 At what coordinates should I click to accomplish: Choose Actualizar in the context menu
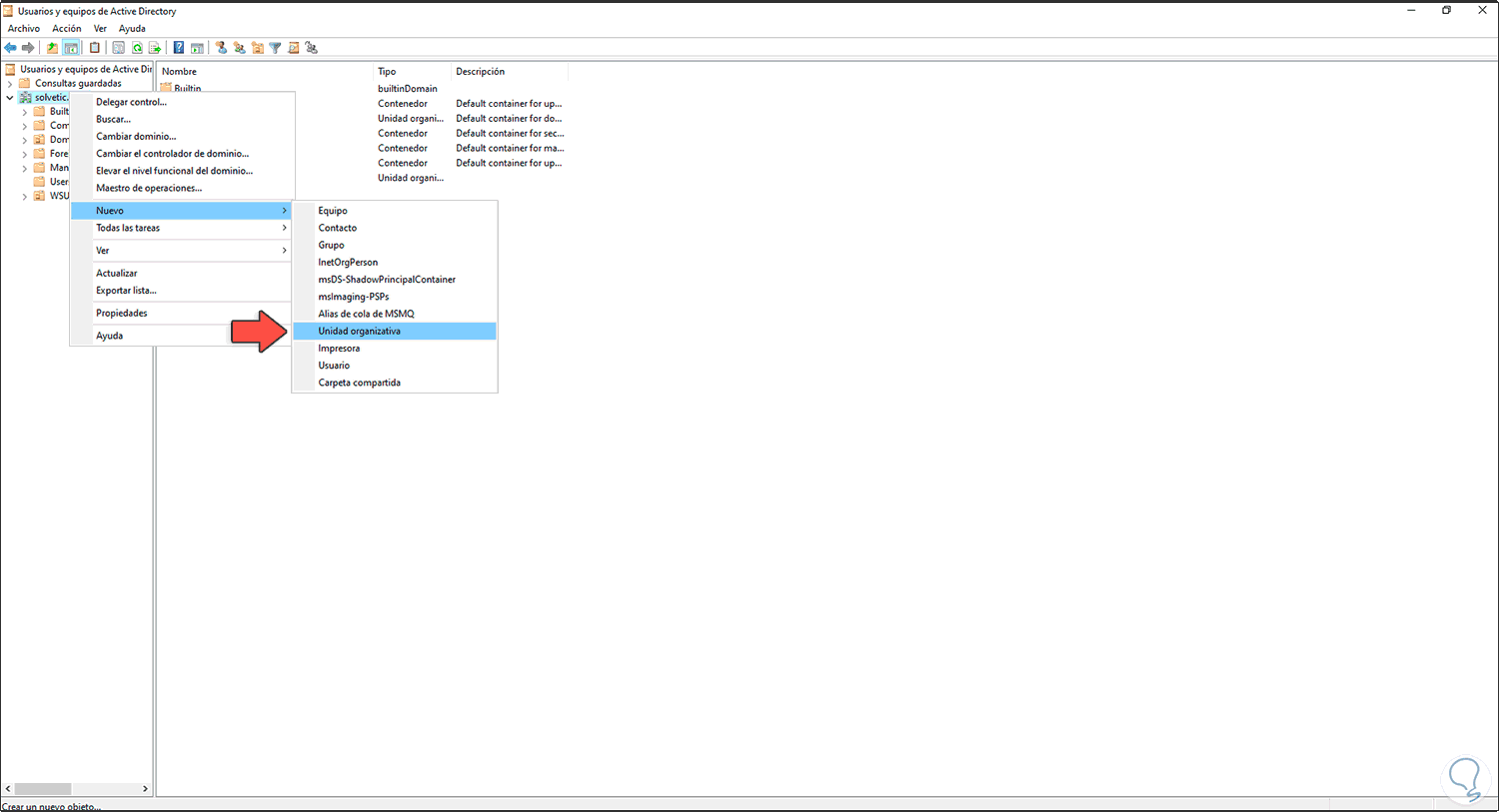(x=181, y=273)
